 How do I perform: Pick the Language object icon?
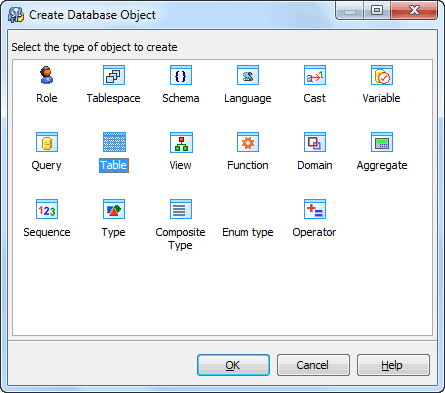(248, 75)
